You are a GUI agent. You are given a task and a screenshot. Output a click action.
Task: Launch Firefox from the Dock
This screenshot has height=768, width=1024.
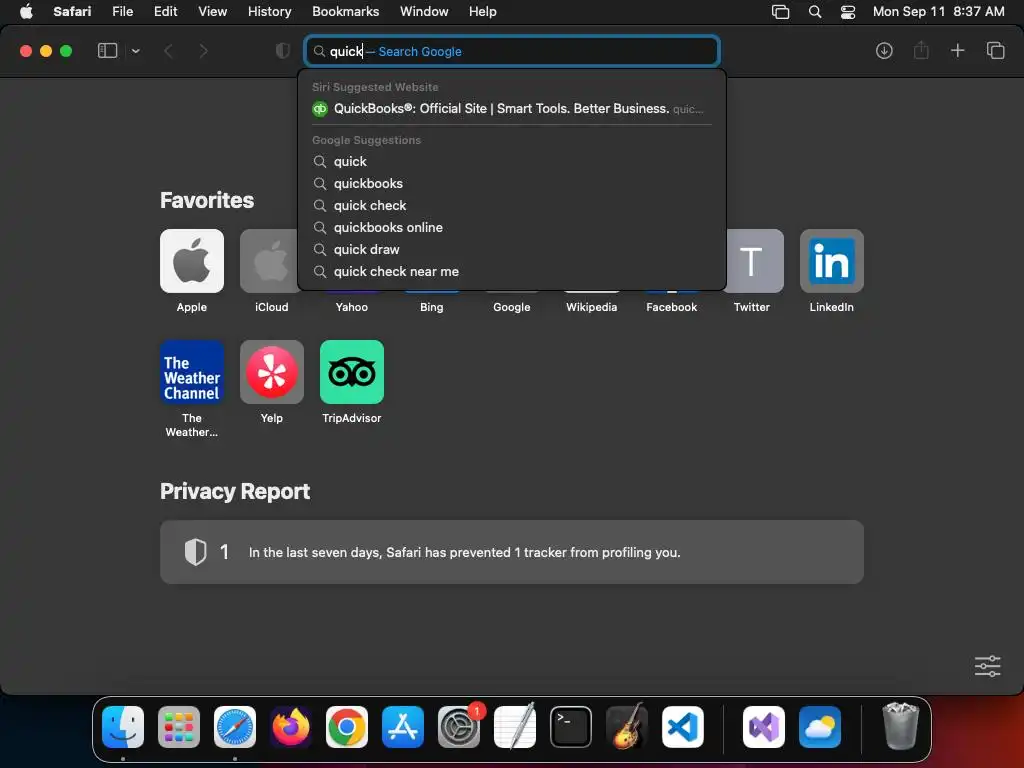pyautogui.click(x=291, y=727)
